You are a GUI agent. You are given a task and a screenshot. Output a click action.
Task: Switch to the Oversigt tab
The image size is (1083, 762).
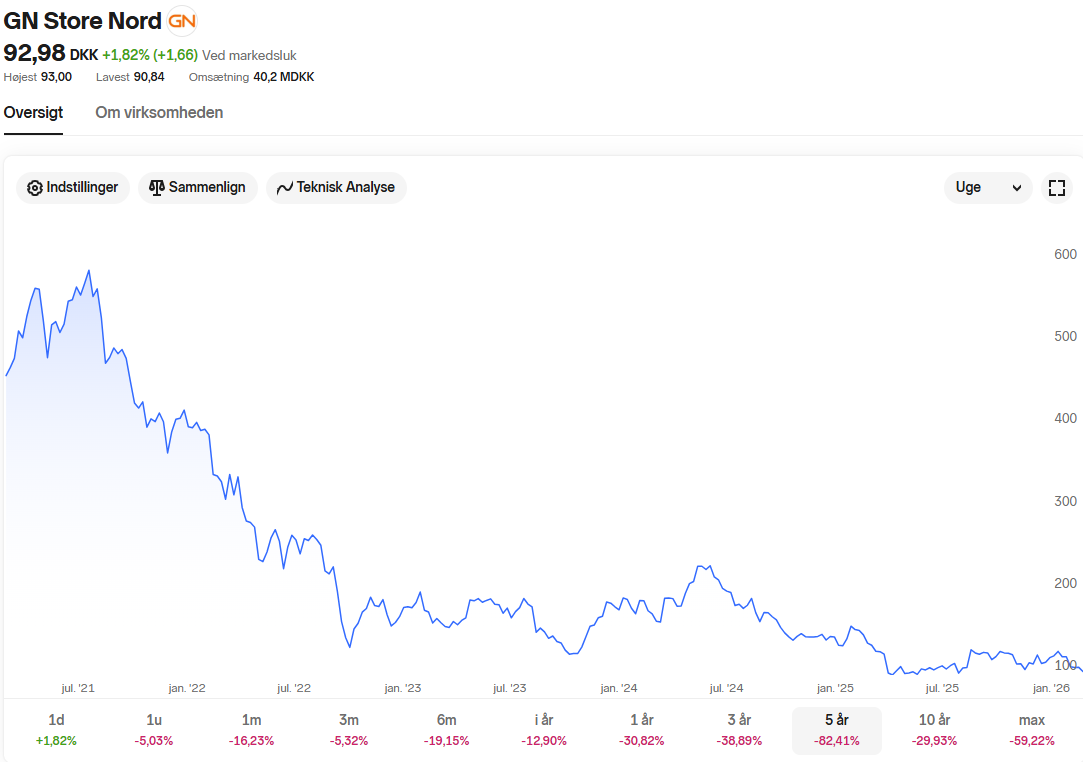(x=33, y=113)
